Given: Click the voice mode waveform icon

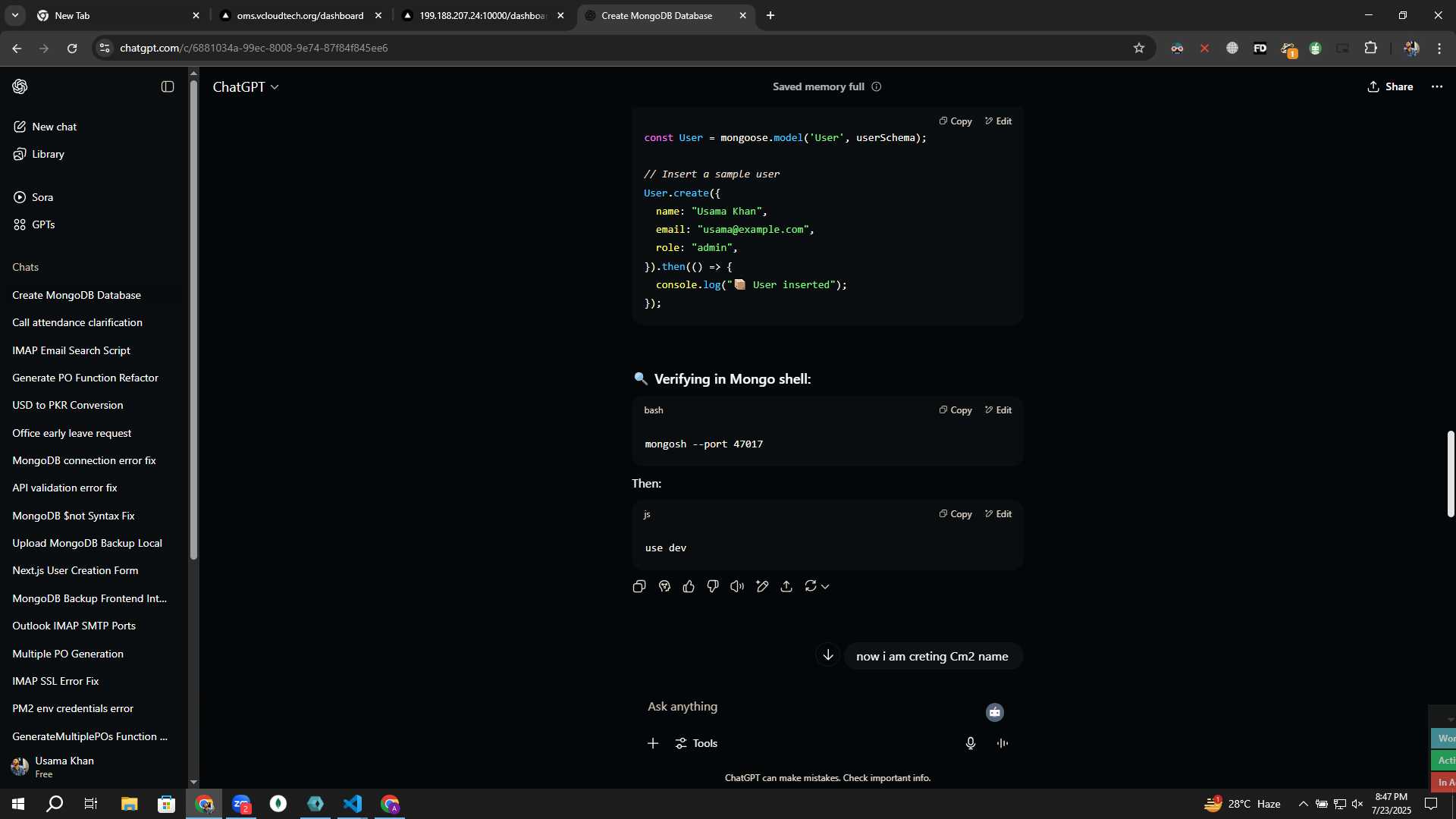Looking at the screenshot, I should 1003,743.
